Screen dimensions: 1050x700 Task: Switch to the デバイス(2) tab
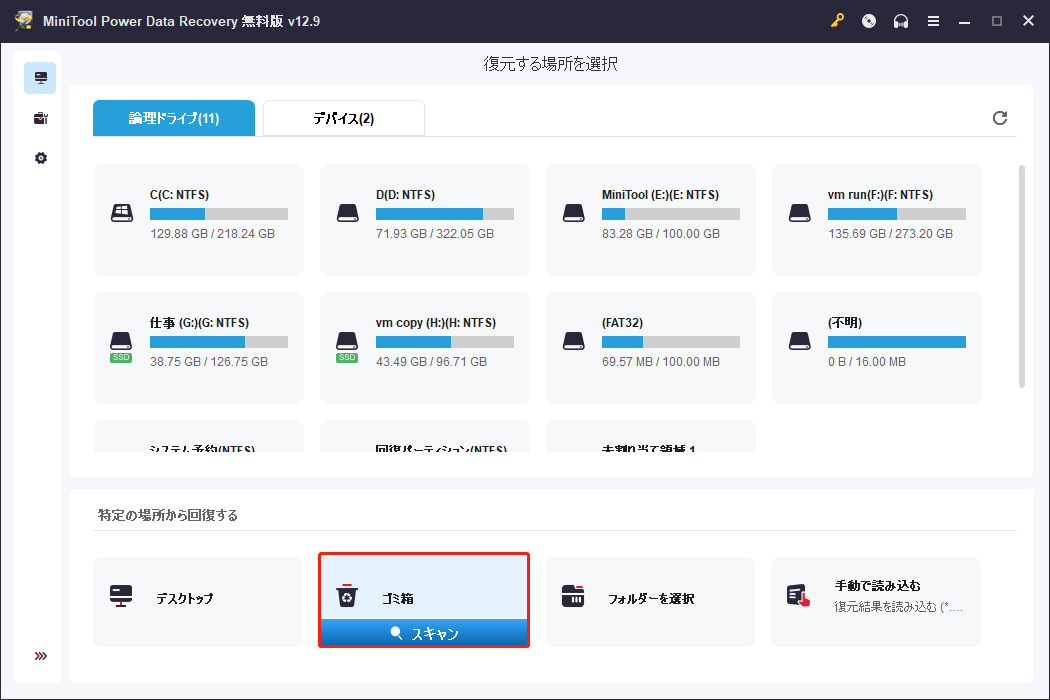click(344, 118)
